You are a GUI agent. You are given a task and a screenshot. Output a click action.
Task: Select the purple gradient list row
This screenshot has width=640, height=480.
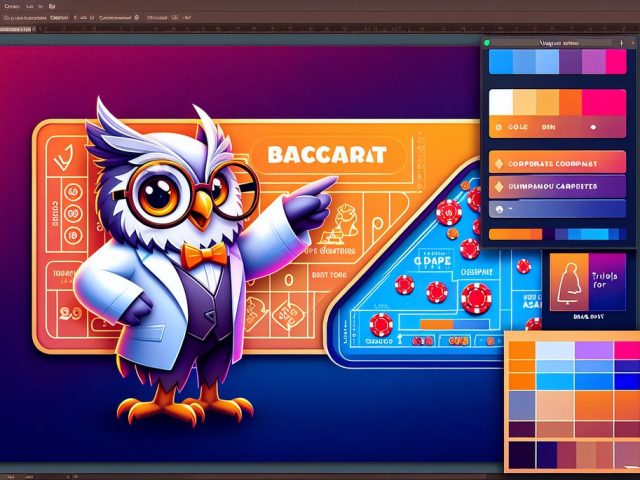click(558, 186)
